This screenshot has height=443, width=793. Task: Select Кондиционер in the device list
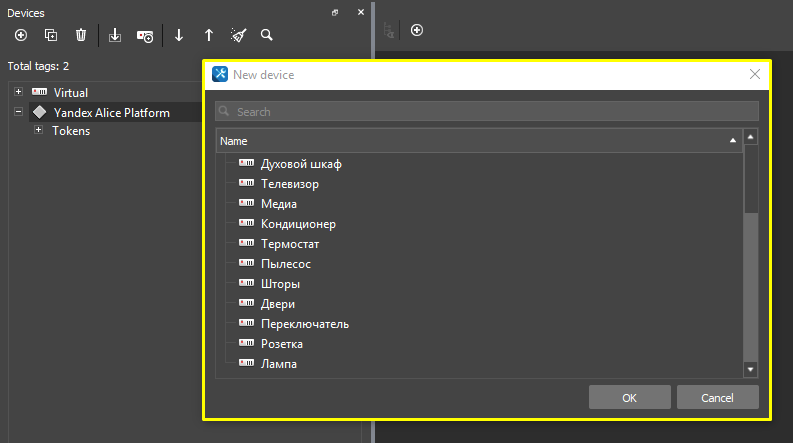pyautogui.click(x=298, y=224)
